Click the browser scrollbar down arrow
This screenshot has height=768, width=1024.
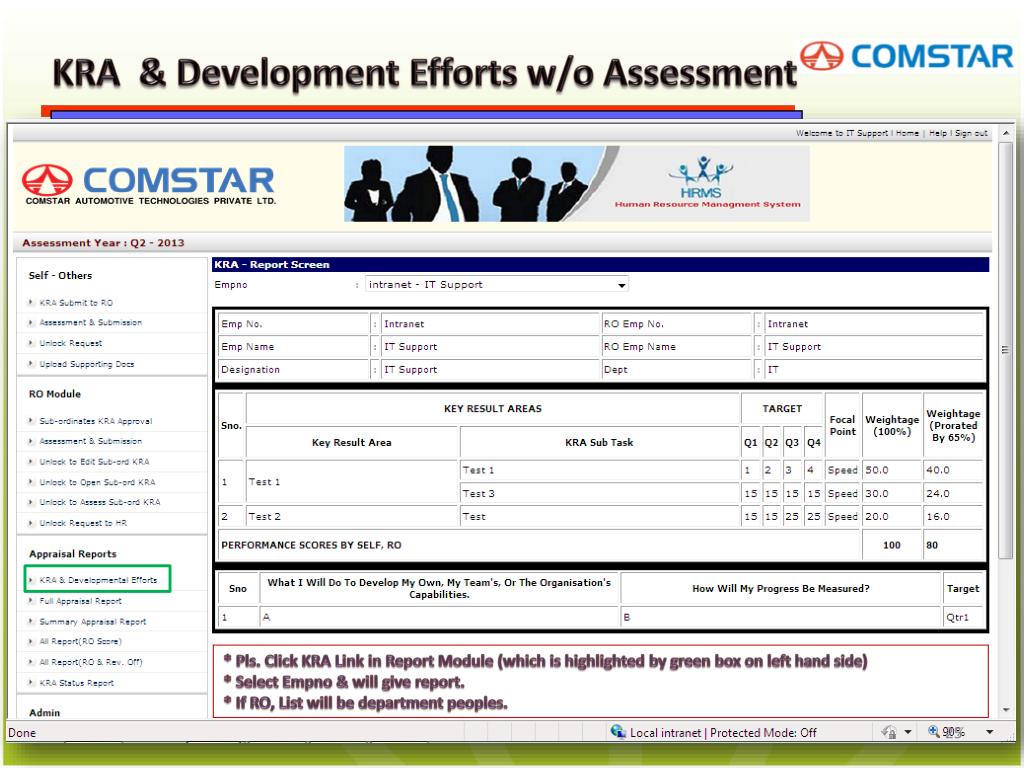[1006, 710]
